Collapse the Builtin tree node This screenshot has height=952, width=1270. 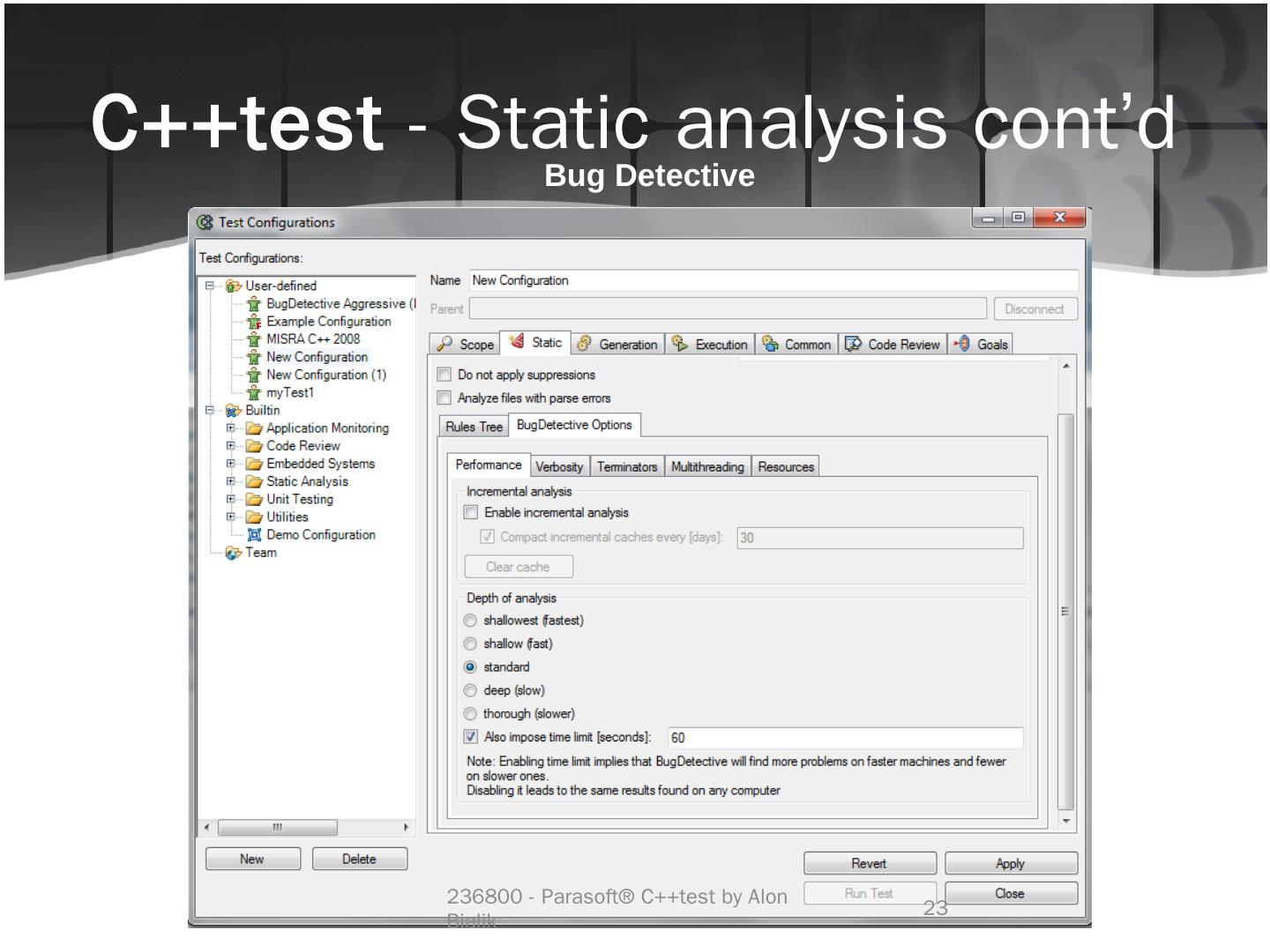pos(210,411)
